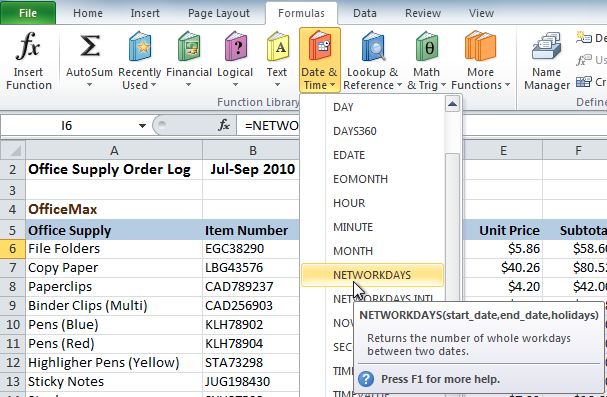Switch to the Home tab
607x397 pixels.
[88, 13]
